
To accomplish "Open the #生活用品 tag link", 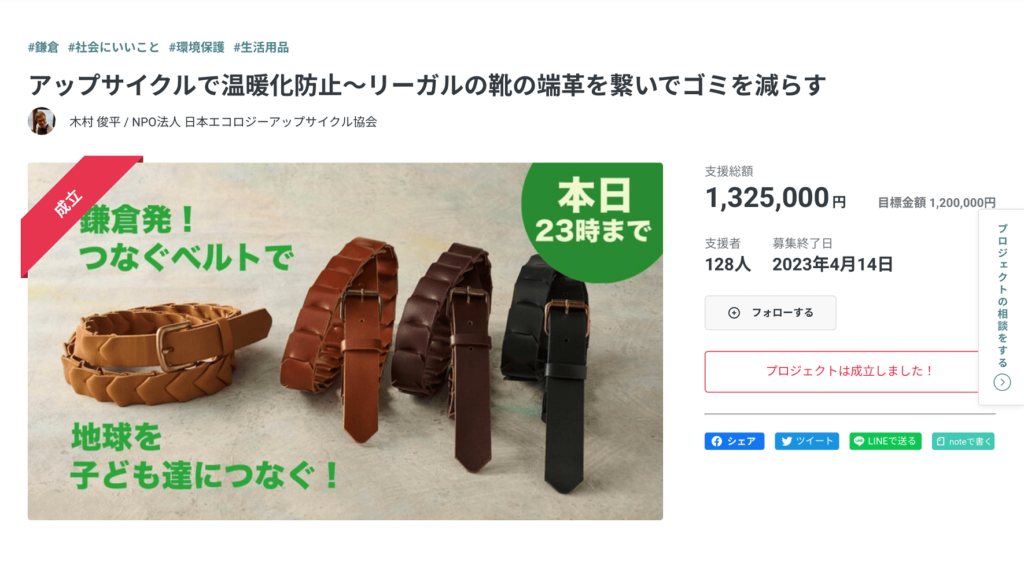I will click(261, 47).
